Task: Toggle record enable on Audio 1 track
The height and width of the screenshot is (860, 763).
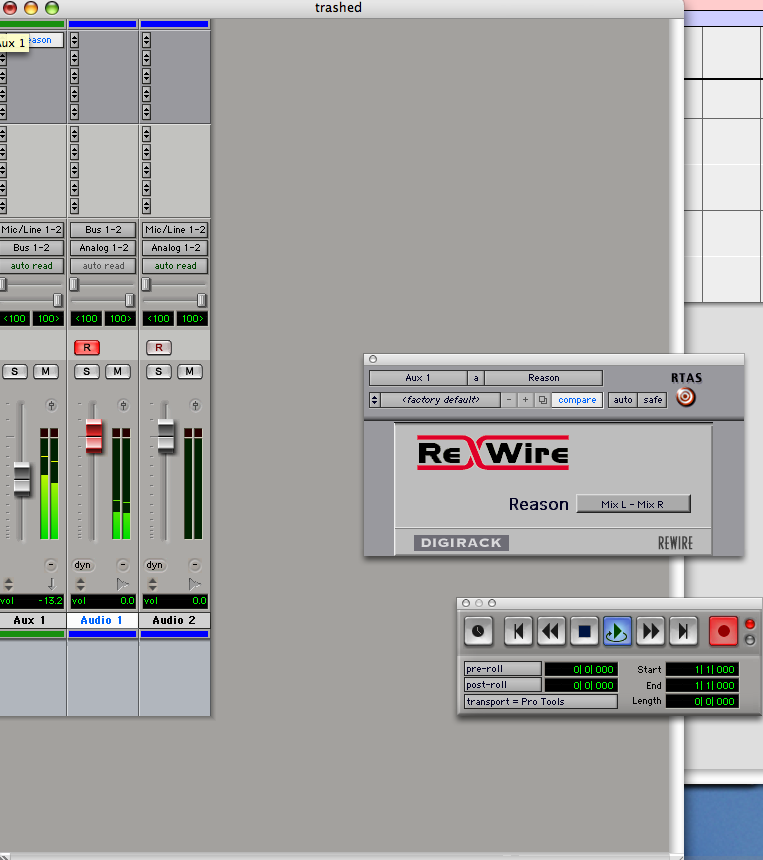Action: [x=87, y=347]
